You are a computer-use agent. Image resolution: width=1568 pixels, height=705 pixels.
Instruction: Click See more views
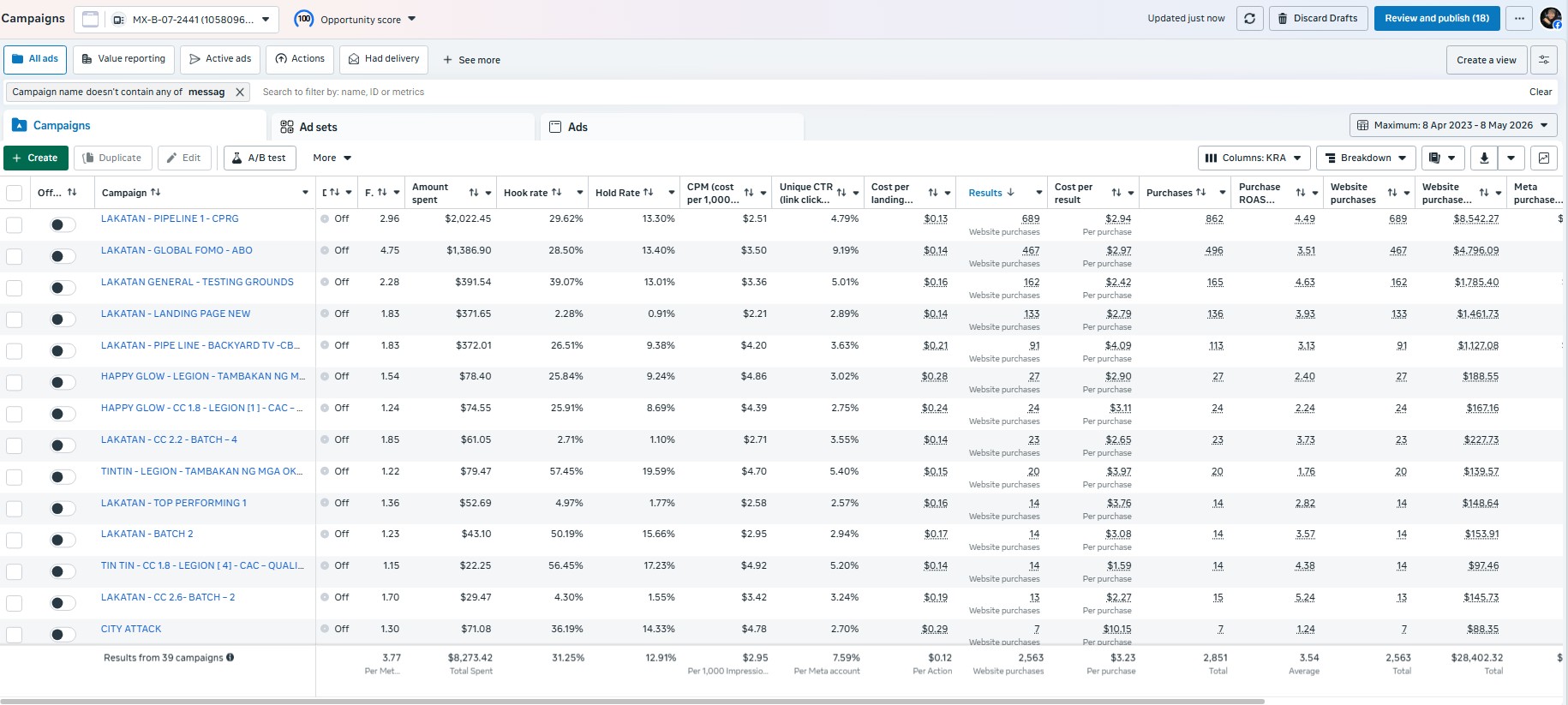tap(471, 60)
